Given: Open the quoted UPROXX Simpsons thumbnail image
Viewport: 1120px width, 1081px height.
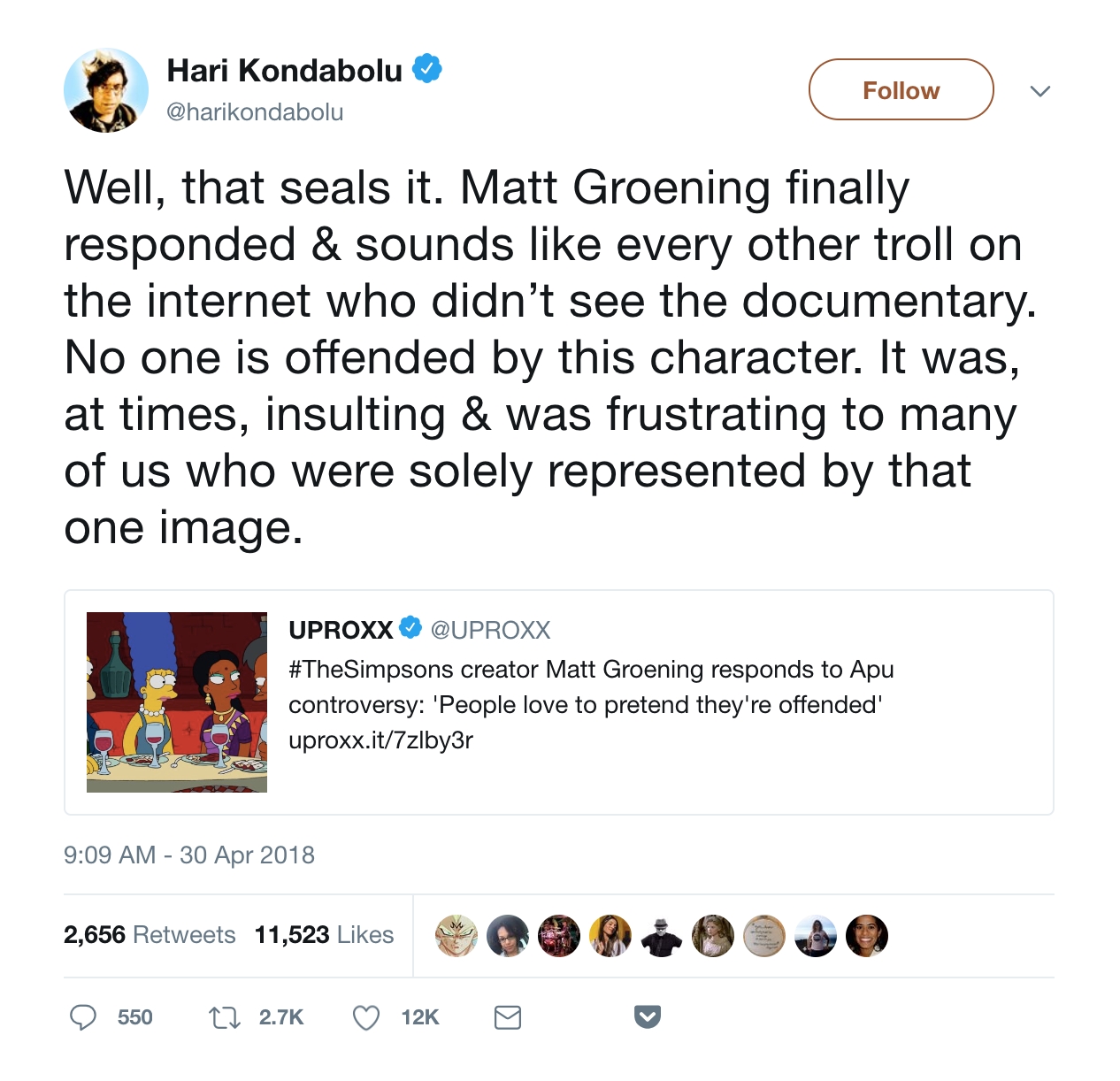Looking at the screenshot, I should coord(177,702).
